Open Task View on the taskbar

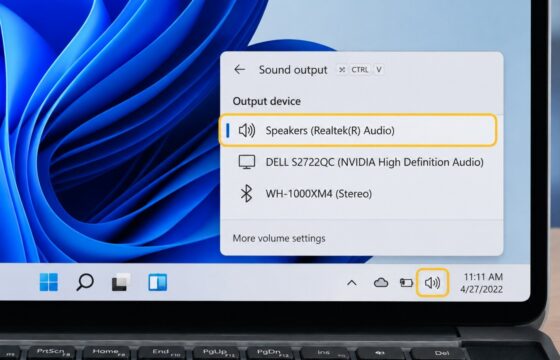point(121,282)
